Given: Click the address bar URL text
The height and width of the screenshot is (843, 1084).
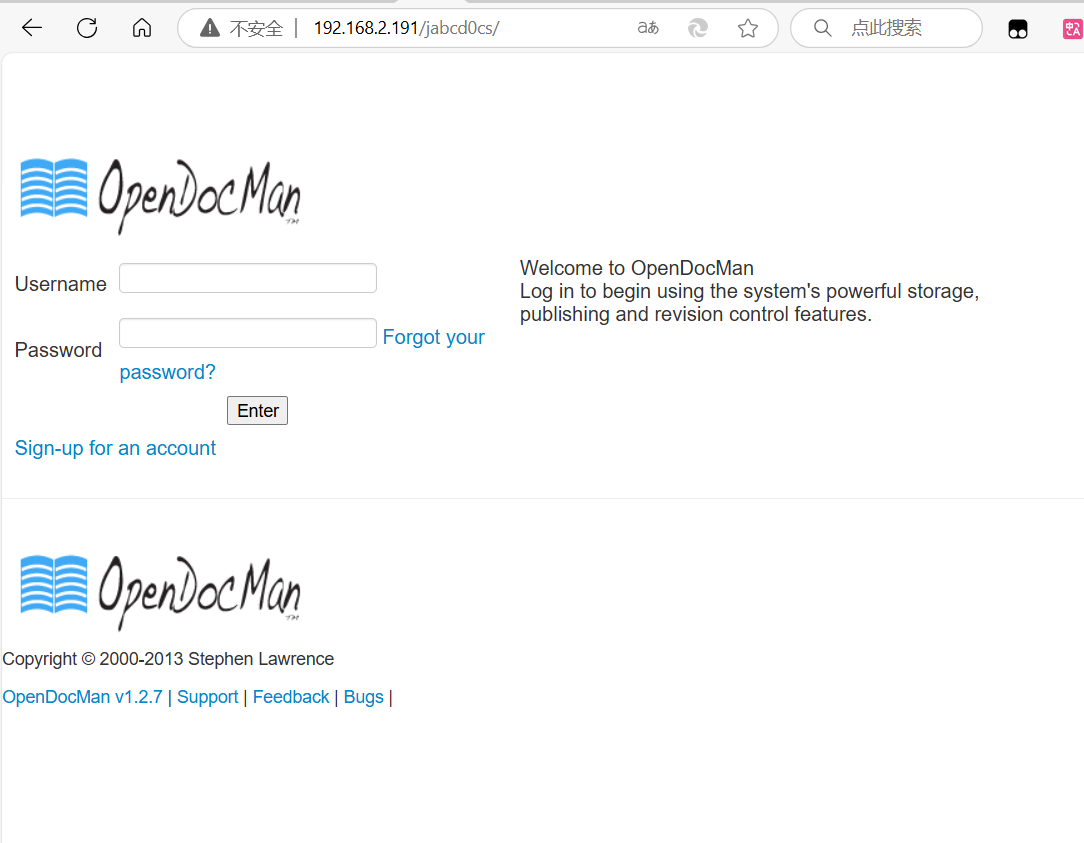Looking at the screenshot, I should [x=406, y=28].
